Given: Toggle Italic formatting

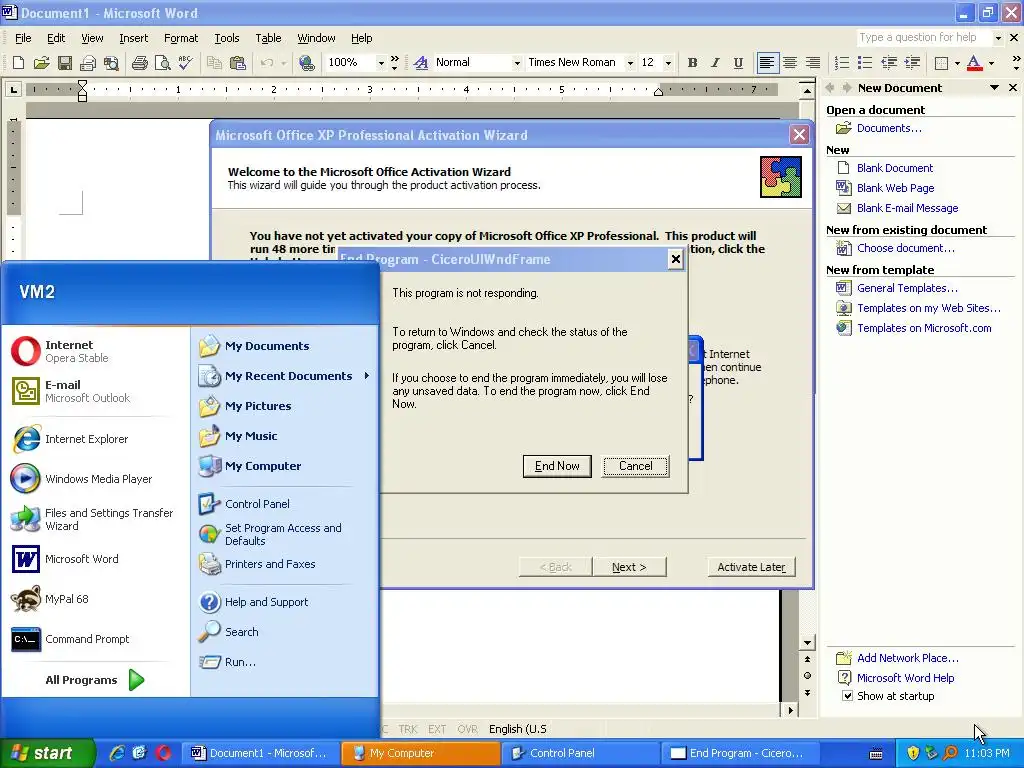Looking at the screenshot, I should pos(715,63).
